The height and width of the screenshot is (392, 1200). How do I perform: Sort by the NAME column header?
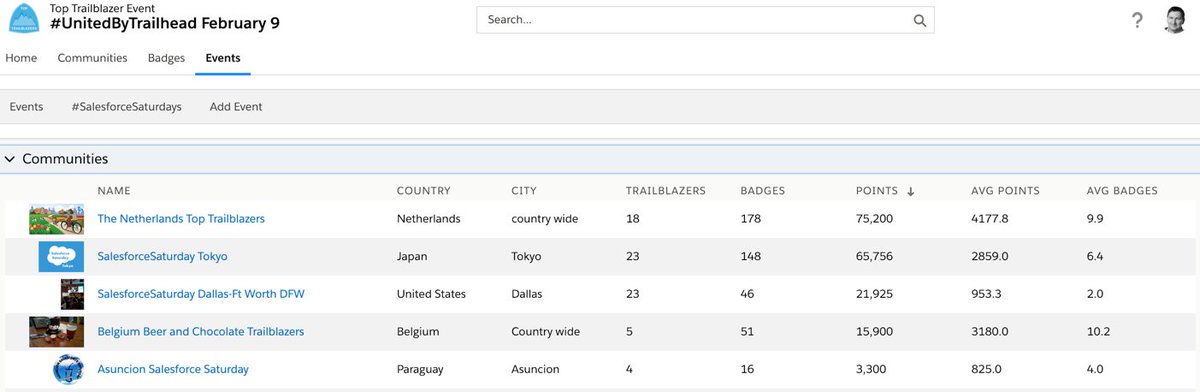[x=114, y=191]
